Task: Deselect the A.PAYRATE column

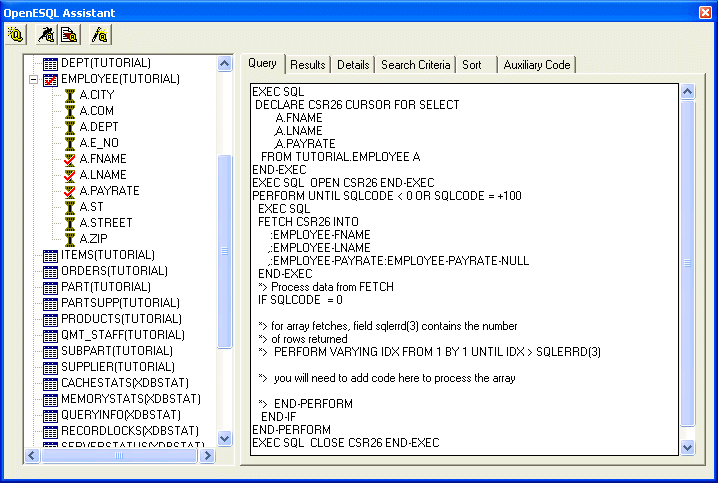Action: point(70,191)
